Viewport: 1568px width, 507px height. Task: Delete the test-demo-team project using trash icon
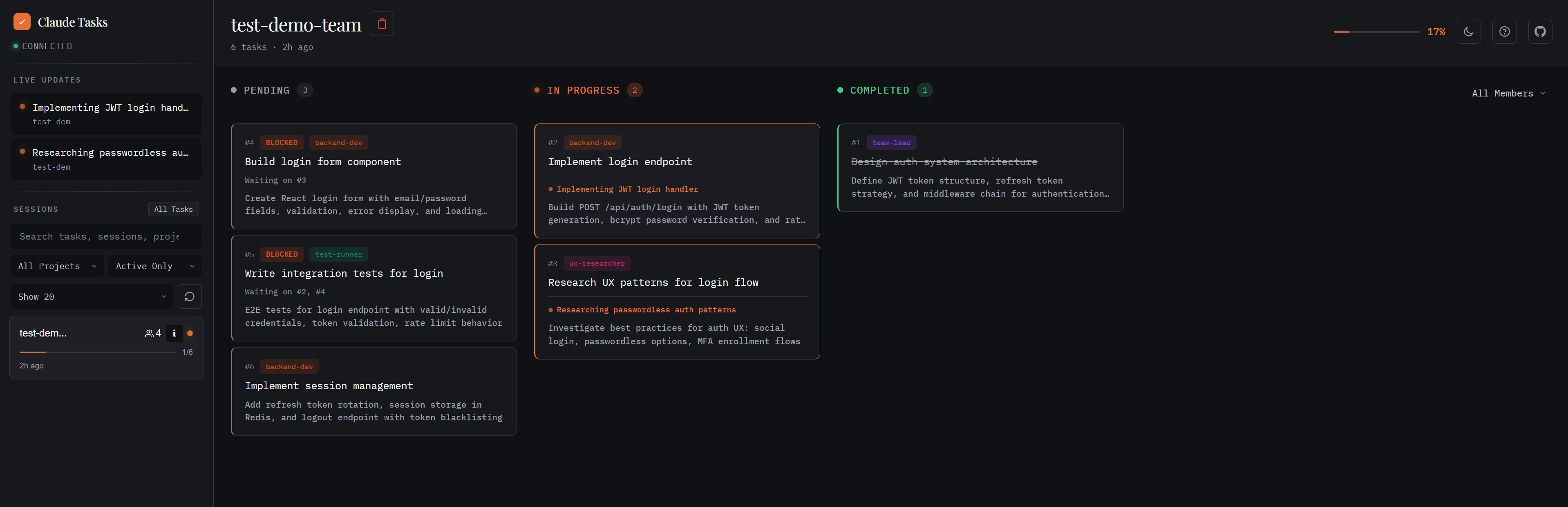(x=382, y=24)
